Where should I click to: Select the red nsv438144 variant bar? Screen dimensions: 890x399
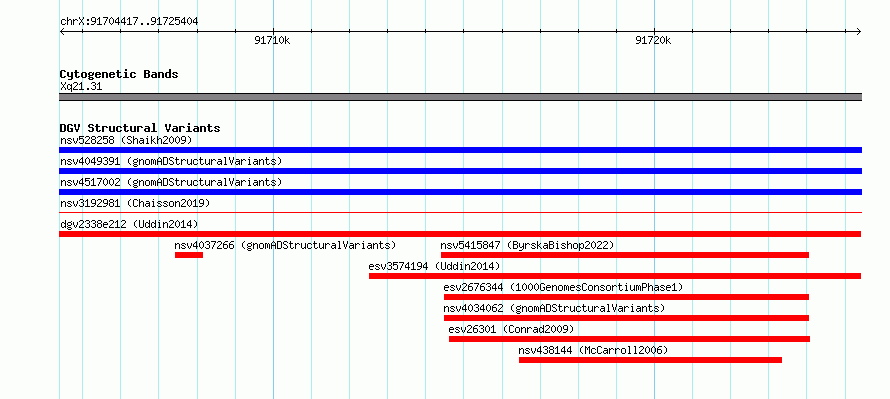(x=650, y=360)
